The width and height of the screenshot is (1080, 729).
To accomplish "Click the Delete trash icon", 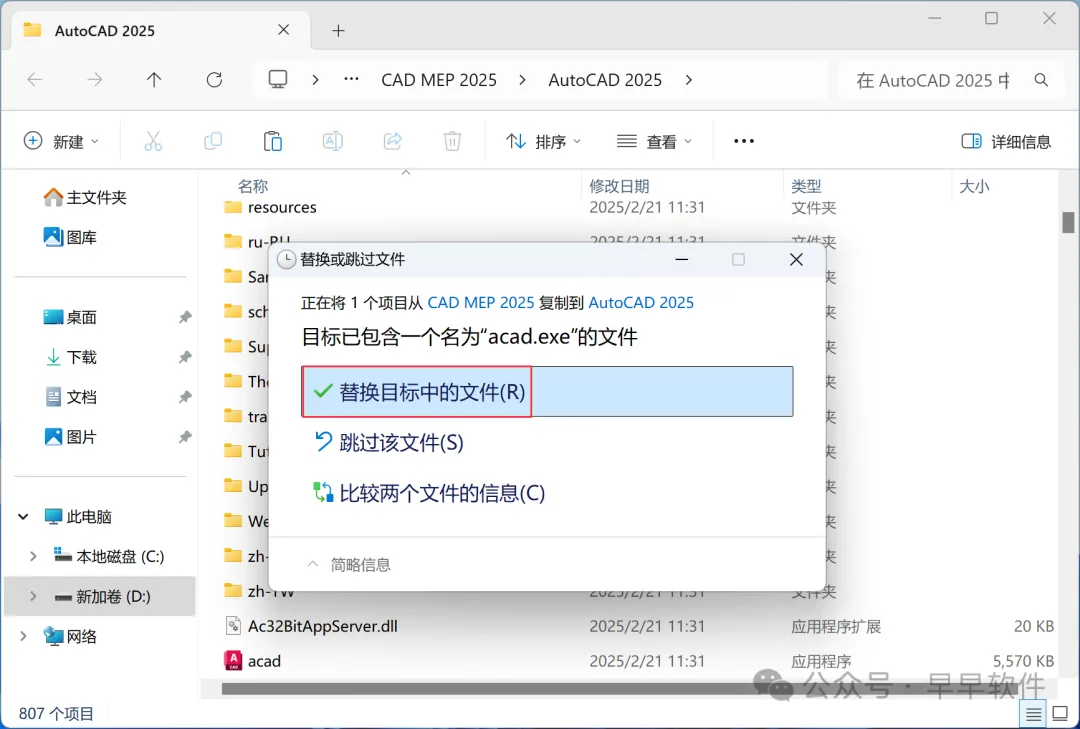I will pyautogui.click(x=452, y=141).
